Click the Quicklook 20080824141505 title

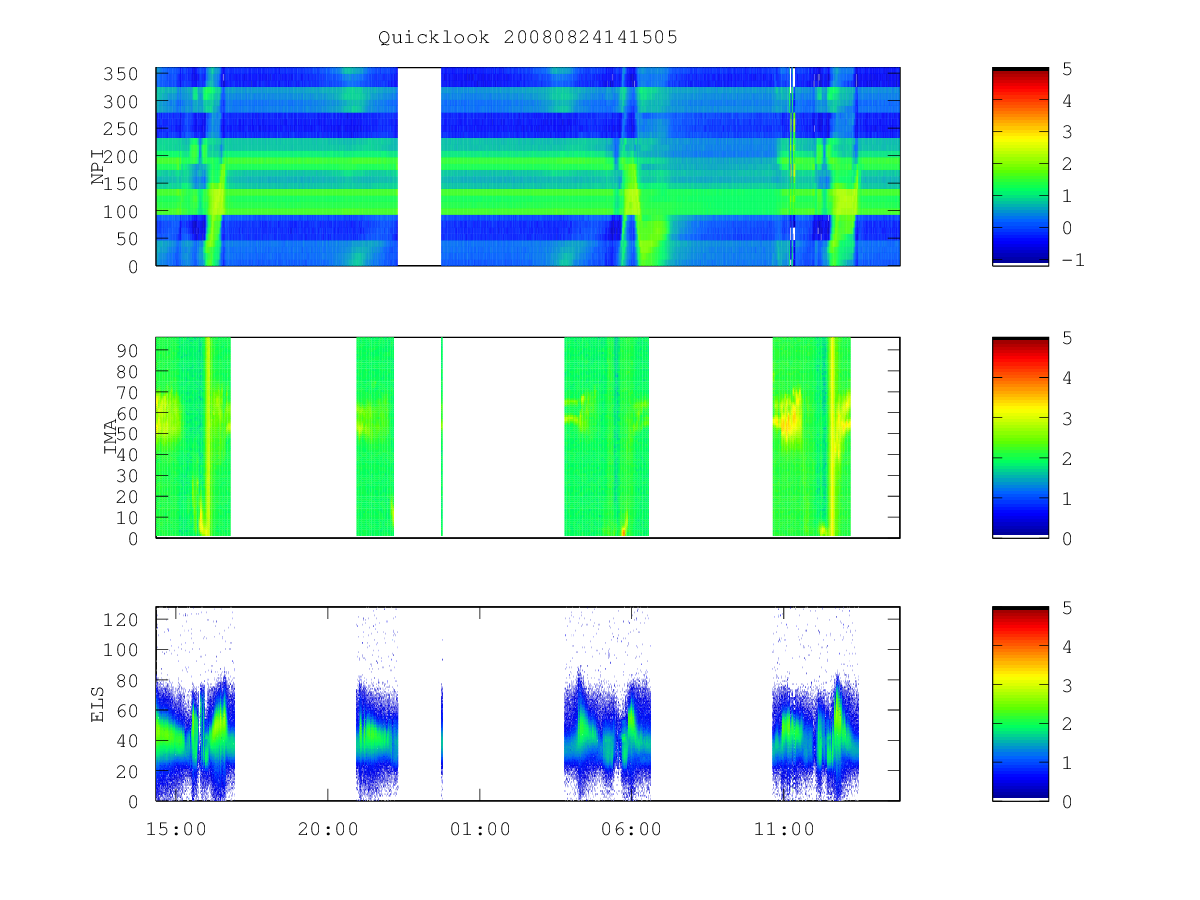click(x=528, y=38)
